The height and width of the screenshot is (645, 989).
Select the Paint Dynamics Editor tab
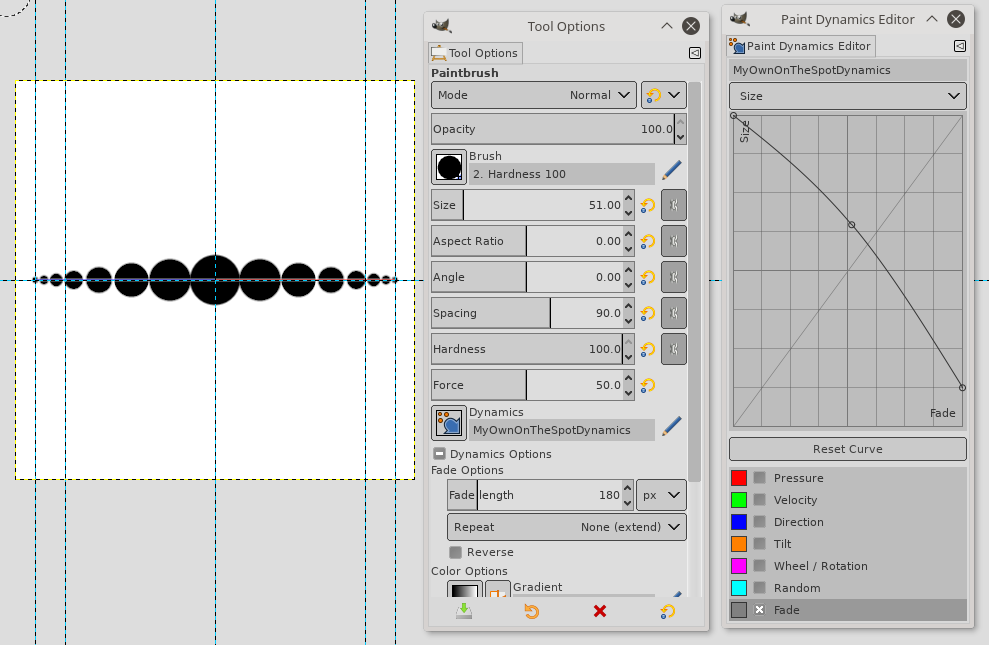800,46
